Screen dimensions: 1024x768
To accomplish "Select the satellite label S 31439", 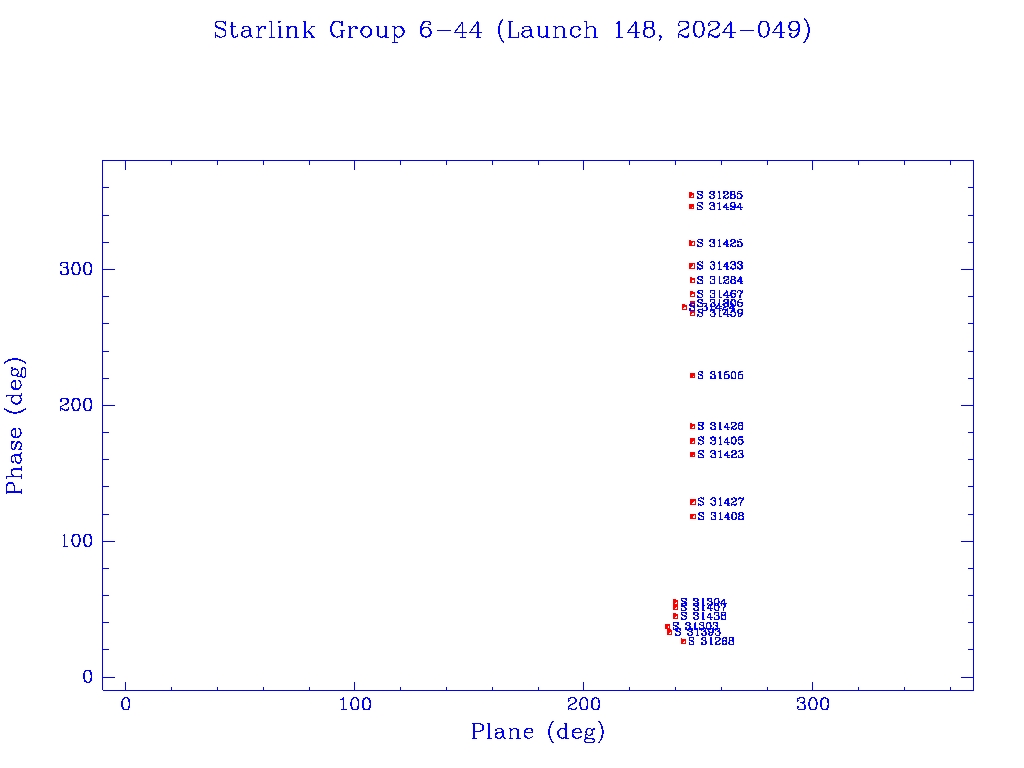I will (x=720, y=313).
